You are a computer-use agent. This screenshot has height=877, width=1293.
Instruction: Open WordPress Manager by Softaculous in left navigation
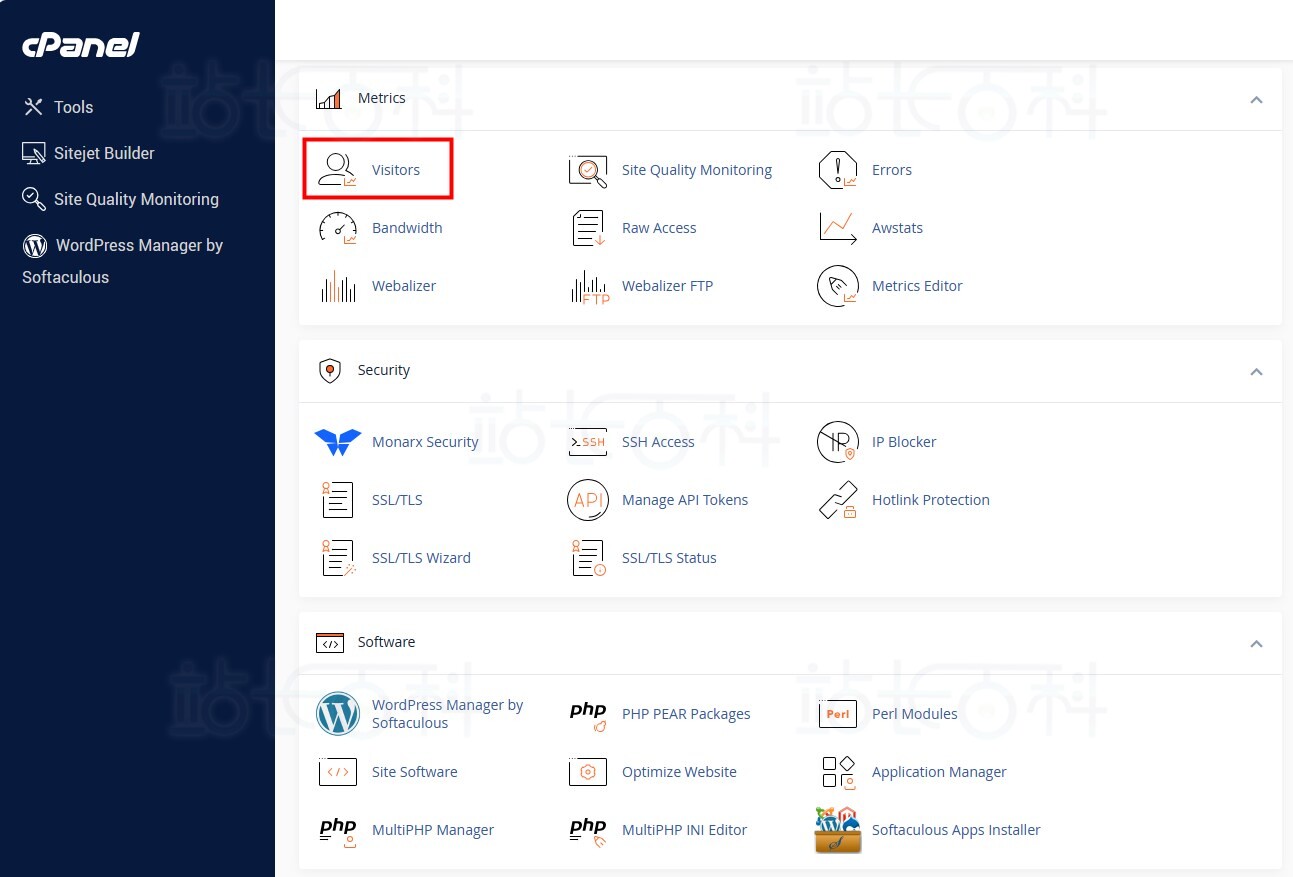coord(122,261)
